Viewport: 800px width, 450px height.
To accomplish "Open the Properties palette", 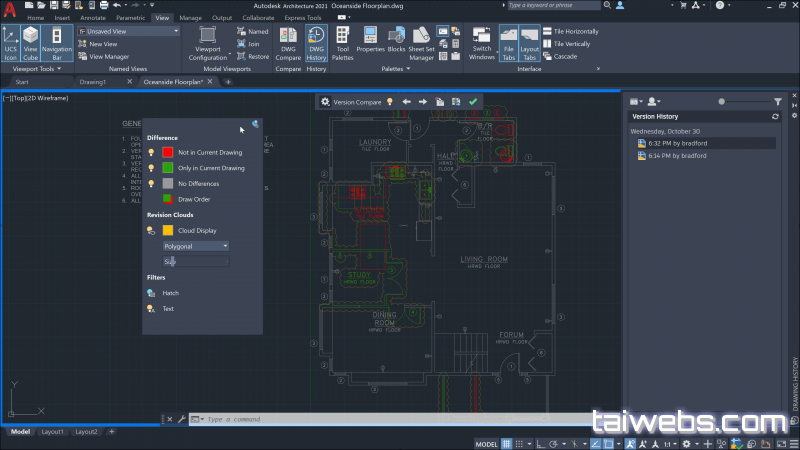I will 370,41.
